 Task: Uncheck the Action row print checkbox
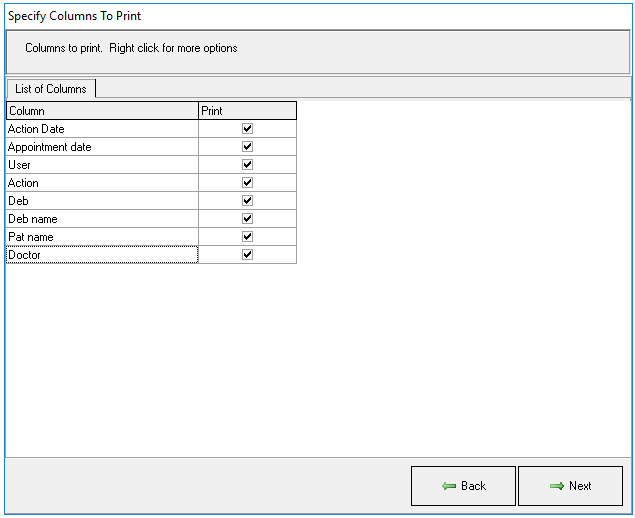(x=248, y=183)
